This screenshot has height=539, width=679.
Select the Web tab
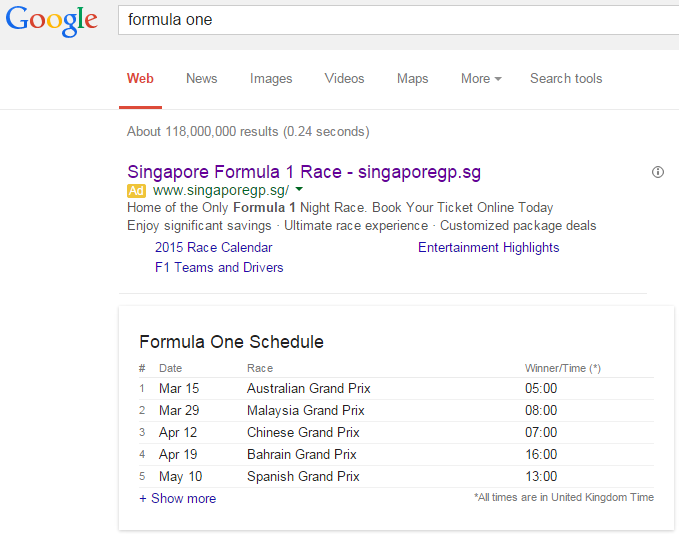140,78
